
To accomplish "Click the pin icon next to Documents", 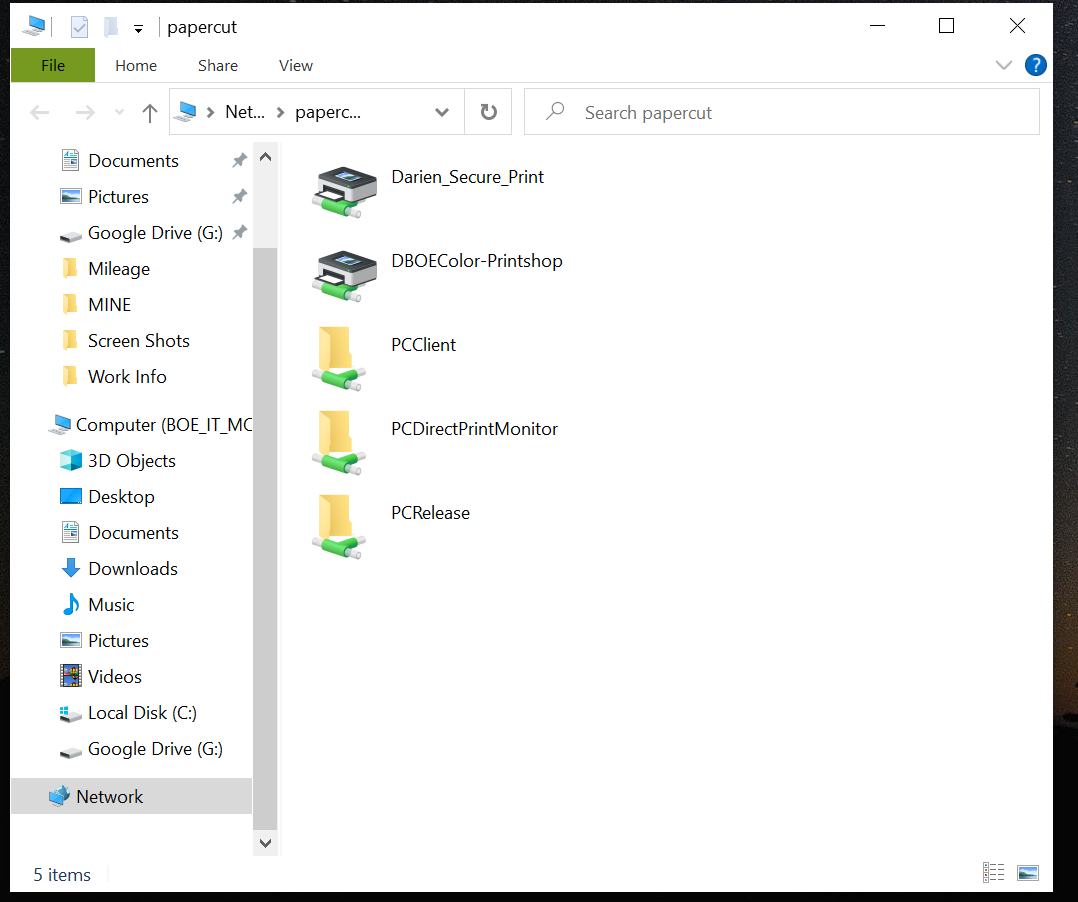I will [239, 160].
